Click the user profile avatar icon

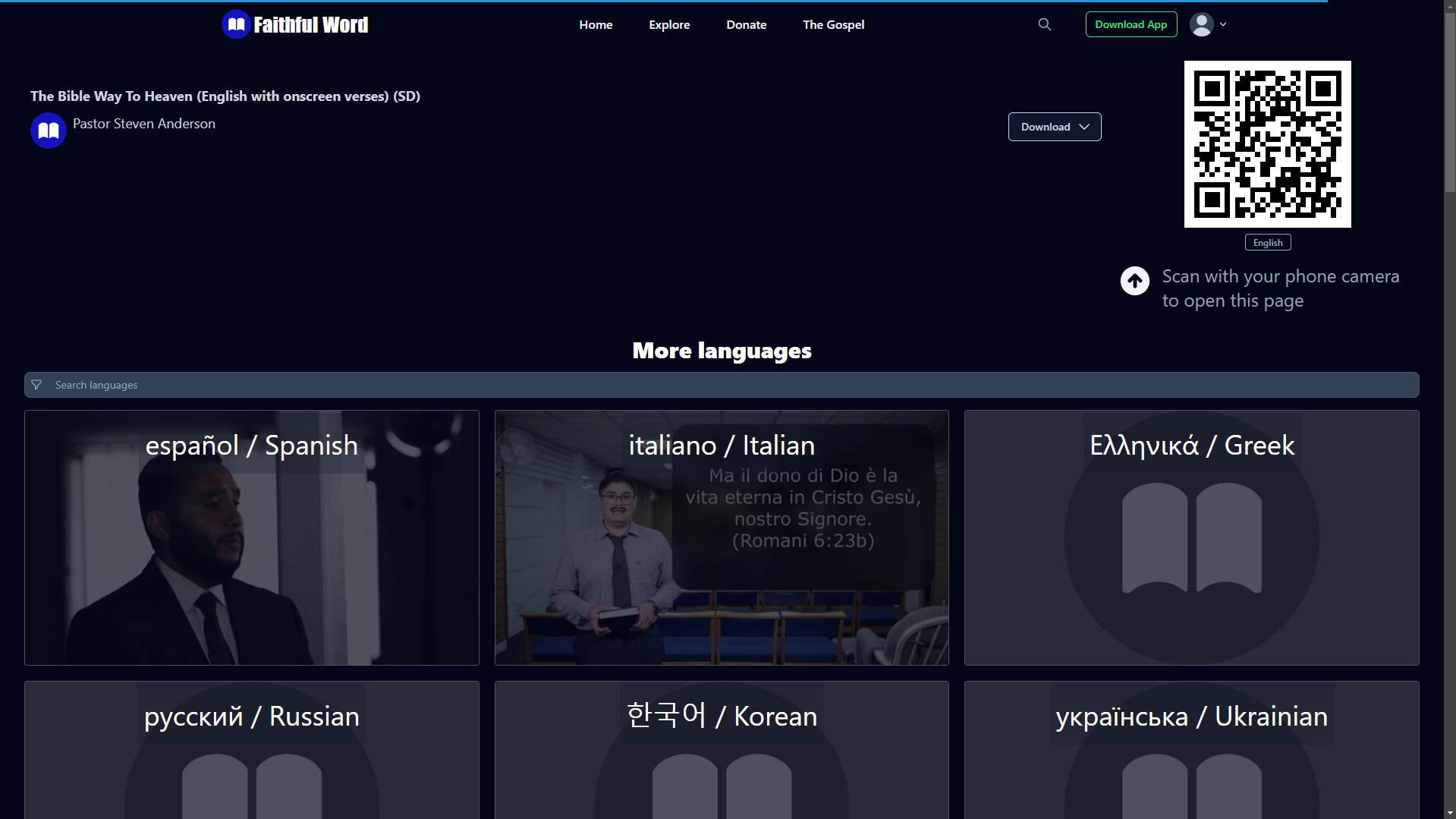1202,24
